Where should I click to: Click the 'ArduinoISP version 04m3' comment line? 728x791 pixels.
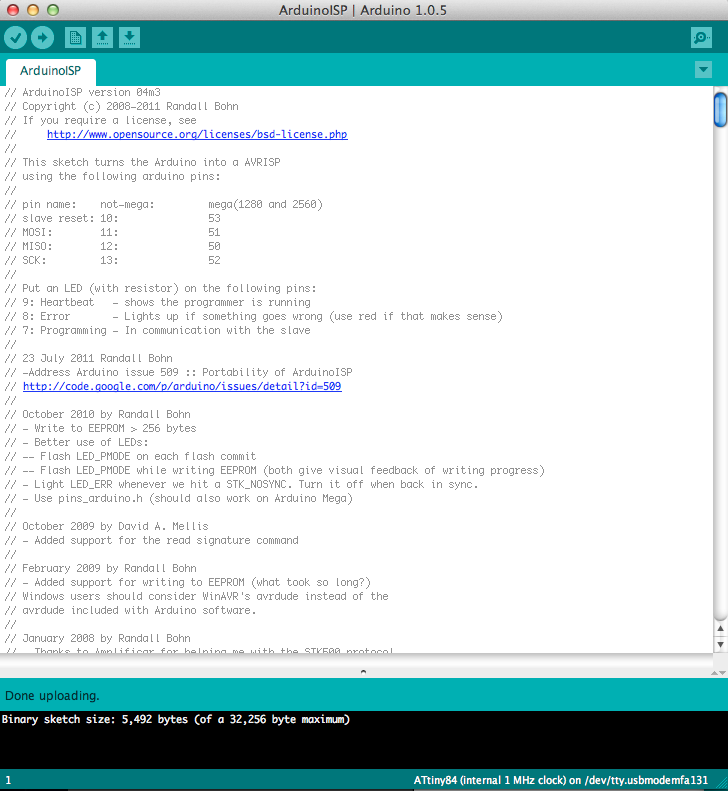click(x=83, y=92)
